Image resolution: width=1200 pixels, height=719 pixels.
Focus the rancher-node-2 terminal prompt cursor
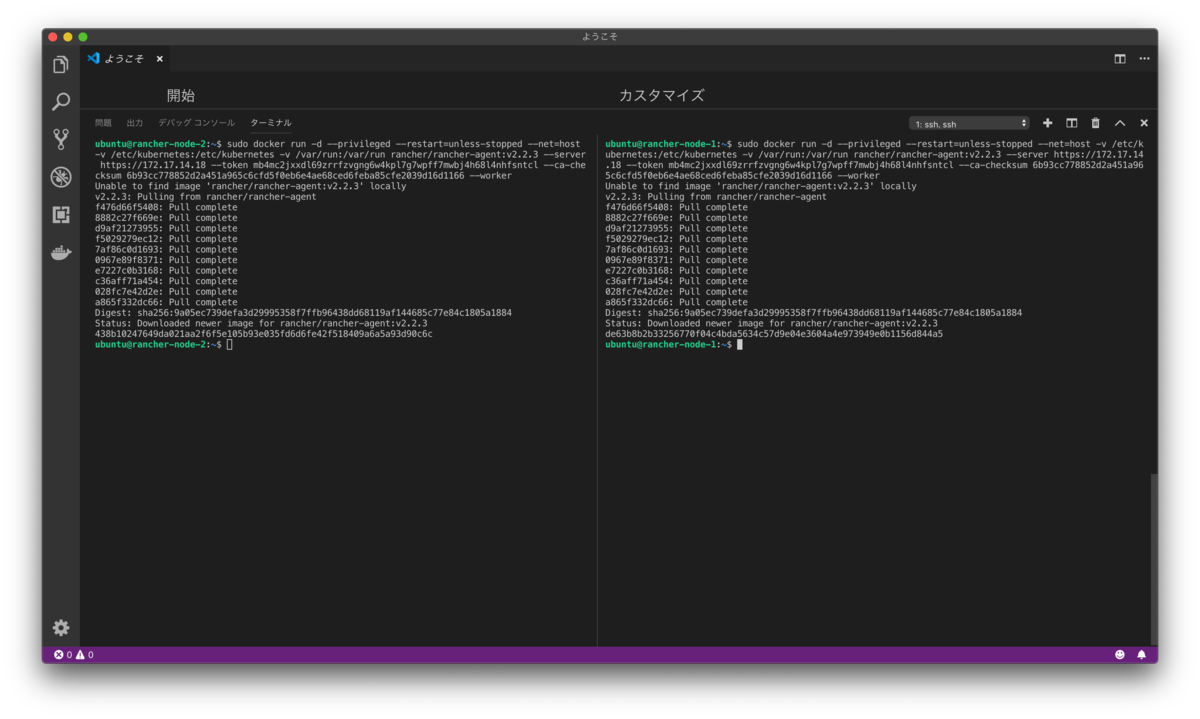(229, 344)
